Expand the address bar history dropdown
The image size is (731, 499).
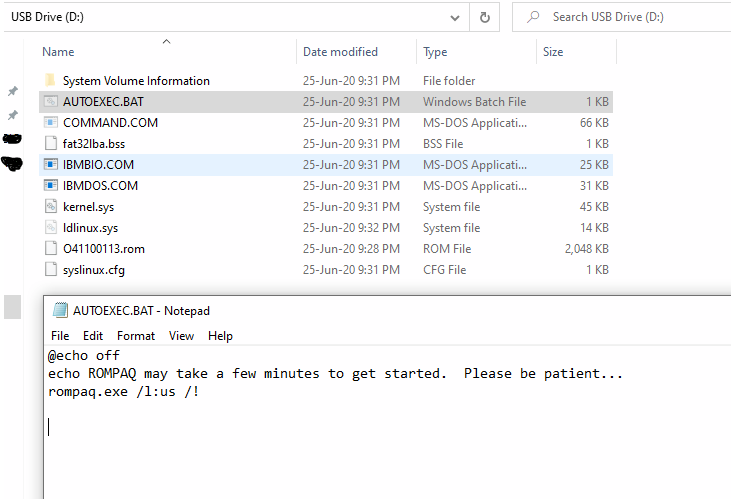(456, 17)
